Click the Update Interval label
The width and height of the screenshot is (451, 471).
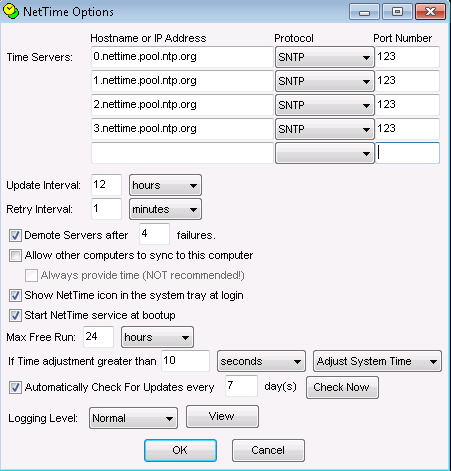click(x=43, y=185)
